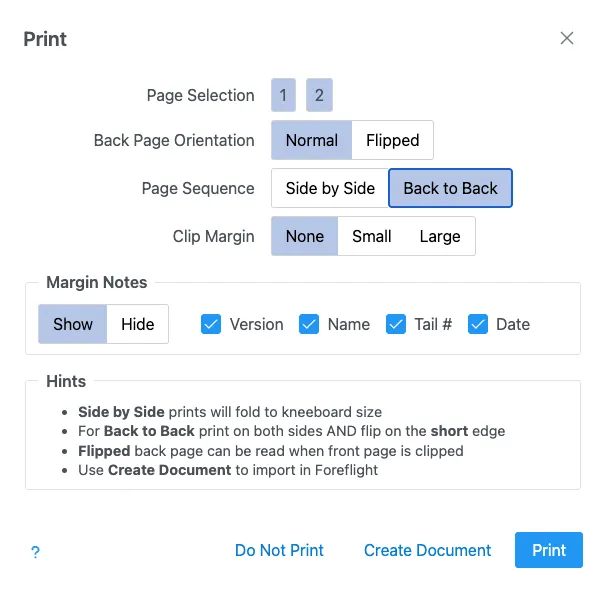Screen dimensions: 605x599
Task: Uncheck the Date checkbox
Action: pos(478,324)
